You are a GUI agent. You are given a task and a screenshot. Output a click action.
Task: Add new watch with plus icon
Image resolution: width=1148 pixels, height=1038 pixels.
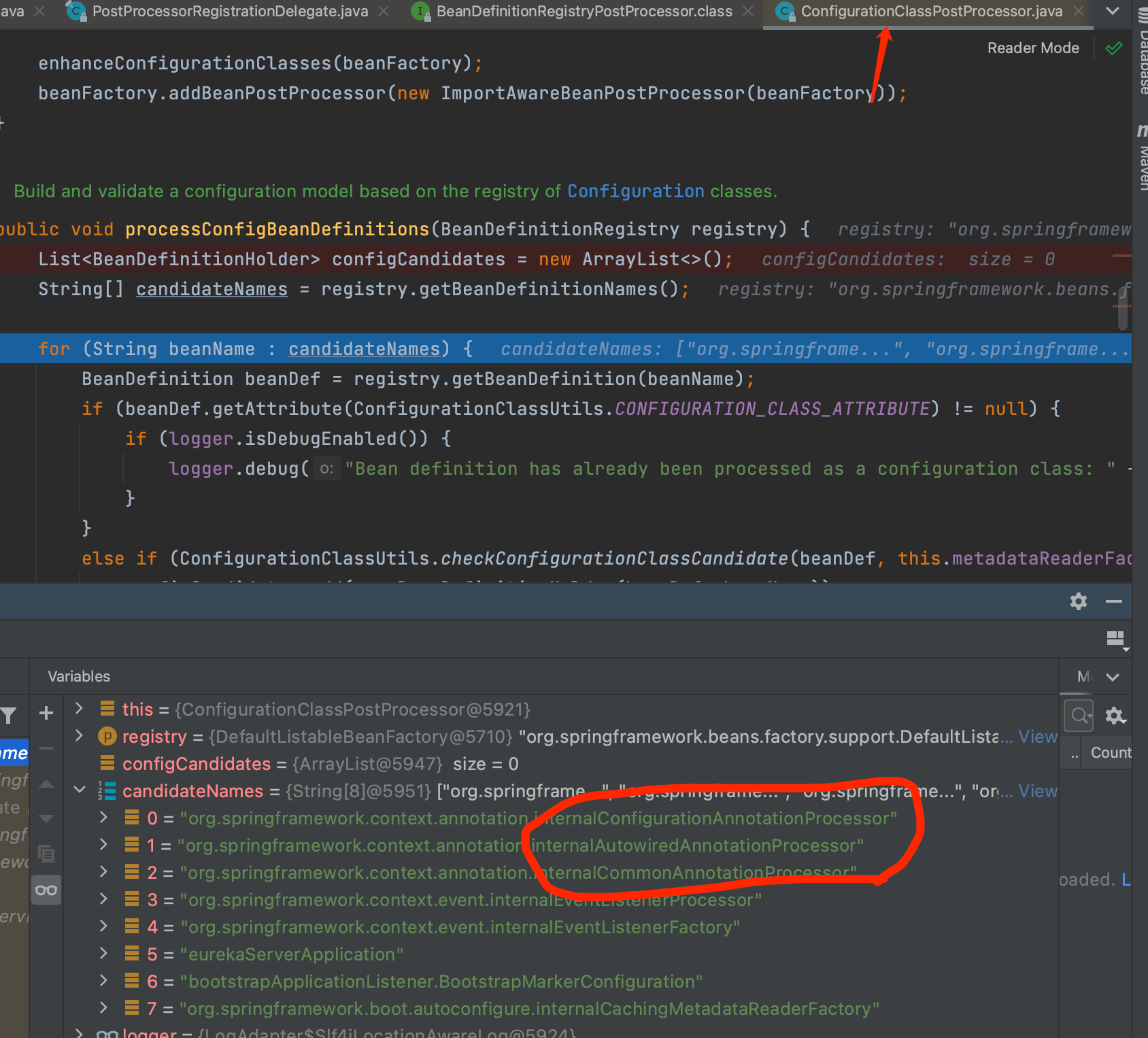pos(46,713)
